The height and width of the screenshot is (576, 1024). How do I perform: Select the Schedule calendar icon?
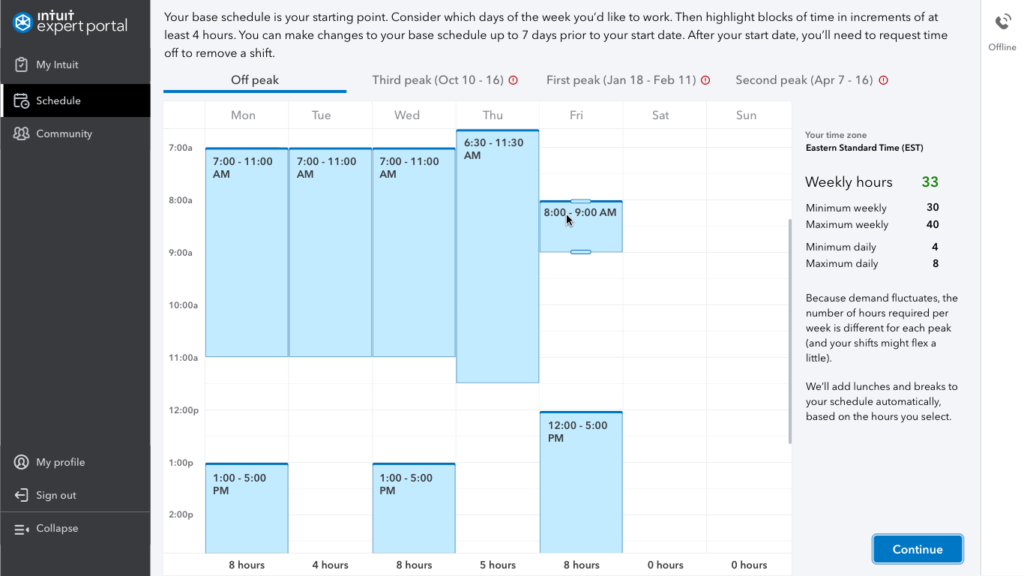[x=22, y=101]
